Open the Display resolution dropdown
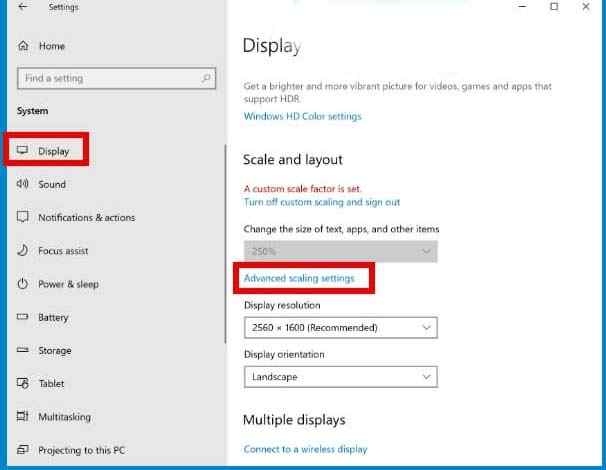Screen dimensions: 606x470 (x=341, y=328)
